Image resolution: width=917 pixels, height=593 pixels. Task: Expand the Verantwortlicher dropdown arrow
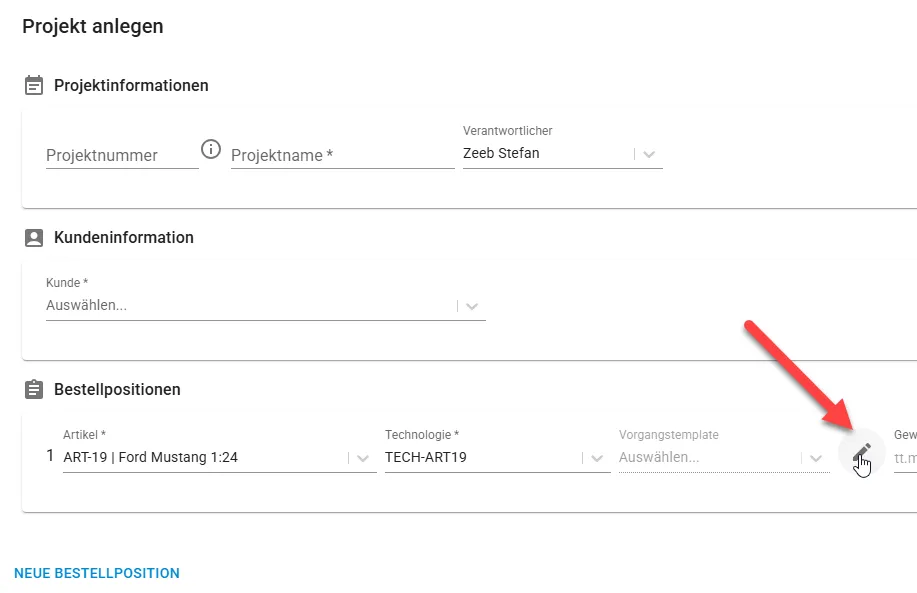649,154
